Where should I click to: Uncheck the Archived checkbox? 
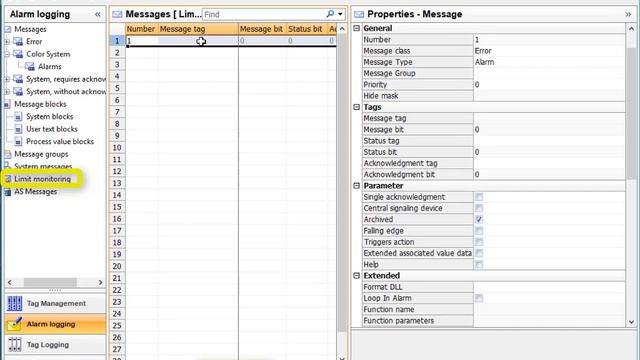click(479, 220)
